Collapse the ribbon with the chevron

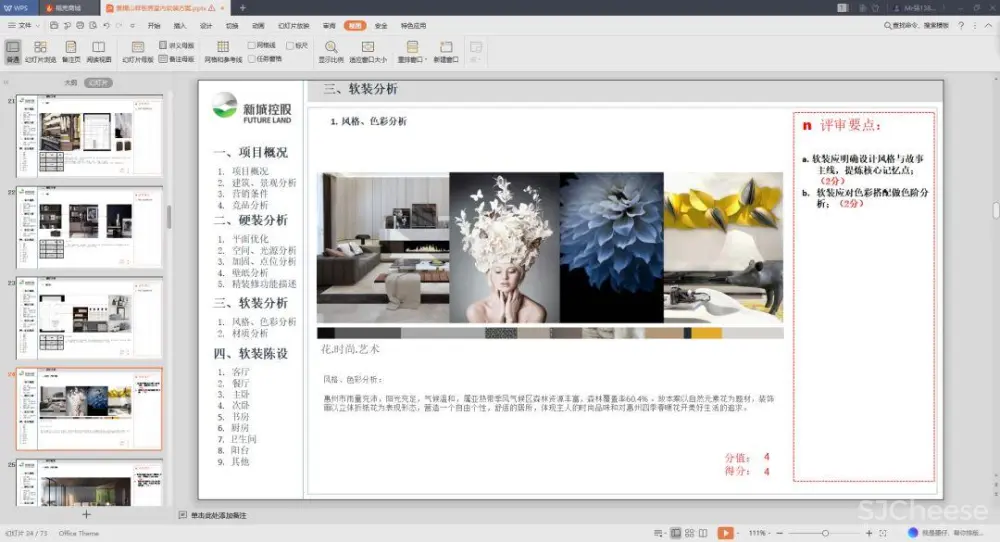coord(990,25)
